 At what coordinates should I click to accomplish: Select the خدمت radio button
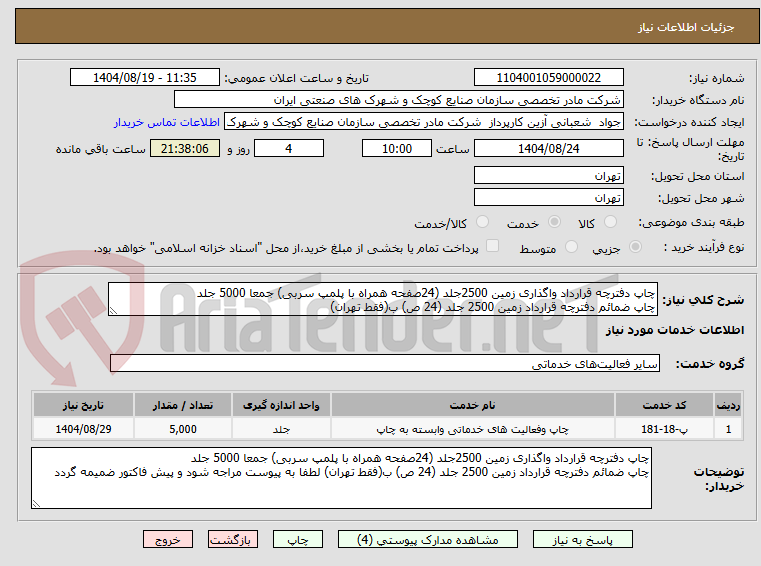pos(554,222)
